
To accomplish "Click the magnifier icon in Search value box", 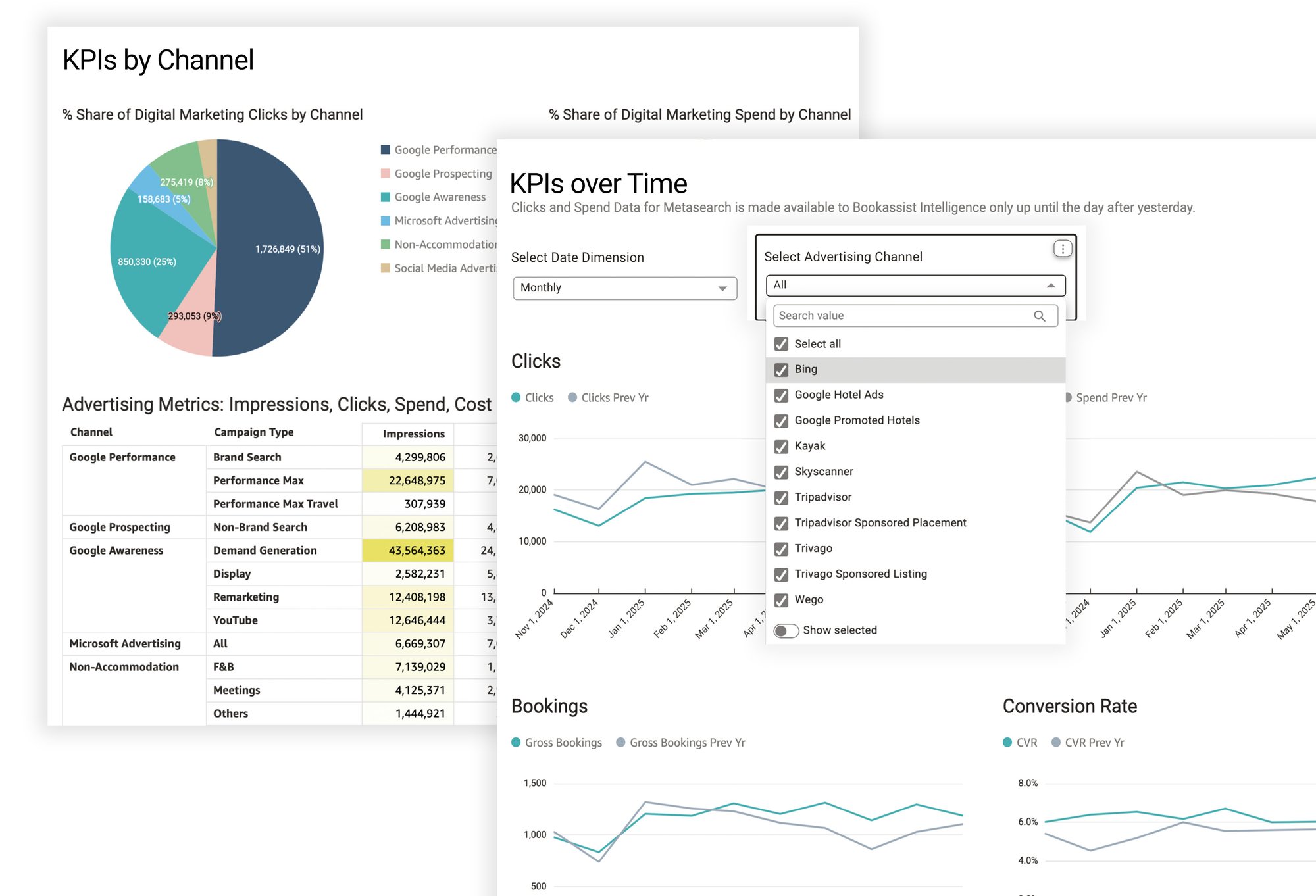I will tap(1040, 316).
